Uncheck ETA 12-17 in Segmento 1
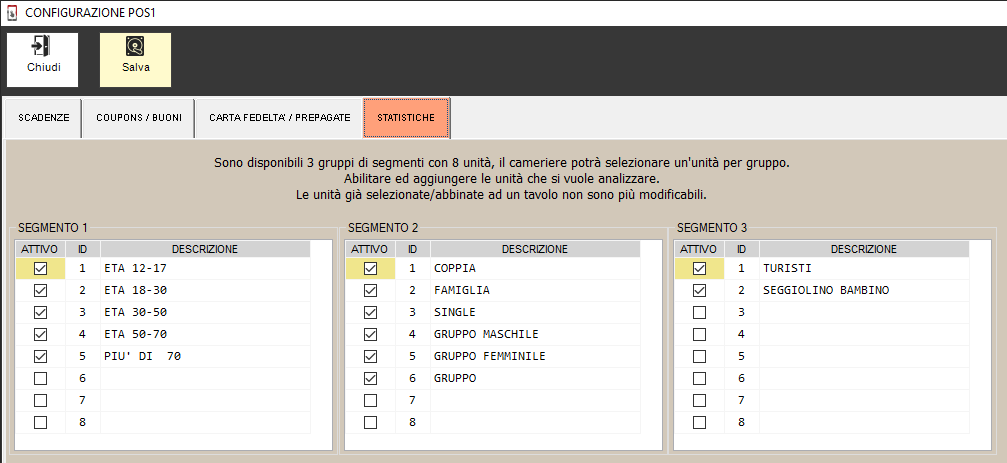The image size is (1007, 463). coord(41,269)
